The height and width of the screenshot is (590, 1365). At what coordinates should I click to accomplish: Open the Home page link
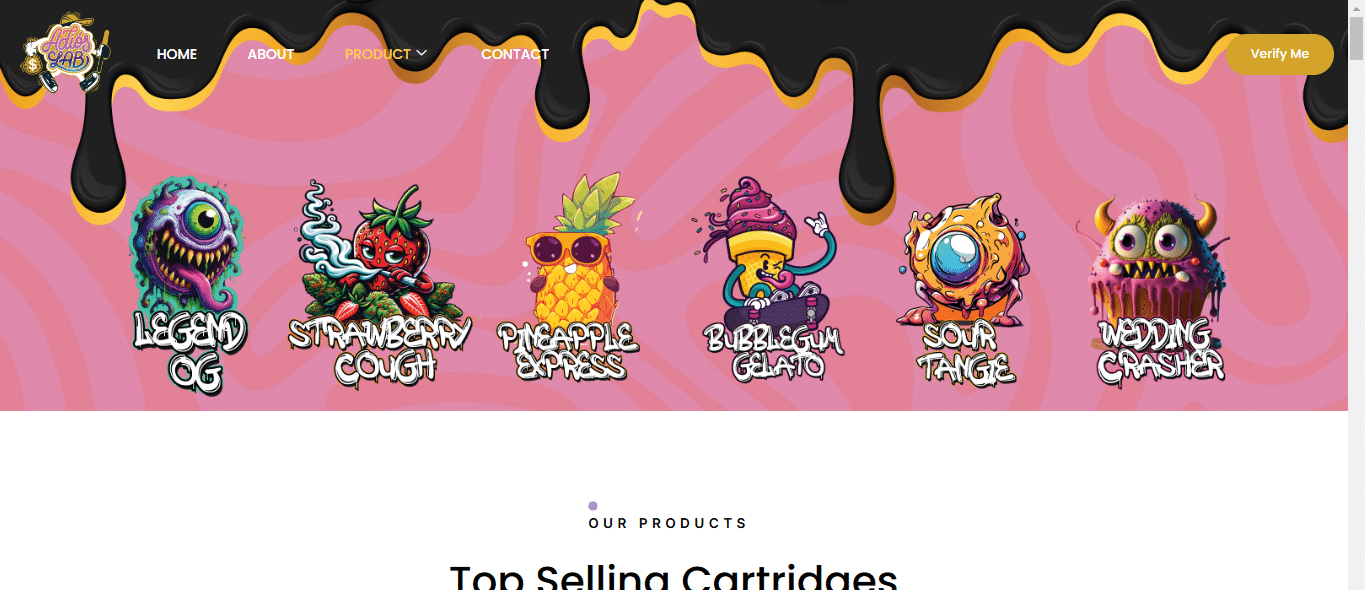coord(177,54)
